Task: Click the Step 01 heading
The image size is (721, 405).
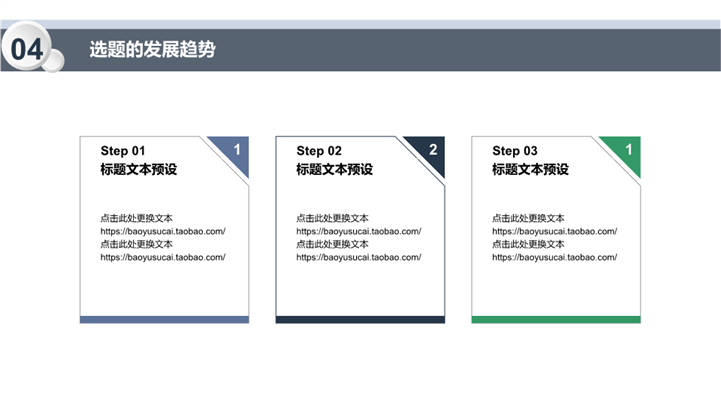Action: [x=123, y=151]
